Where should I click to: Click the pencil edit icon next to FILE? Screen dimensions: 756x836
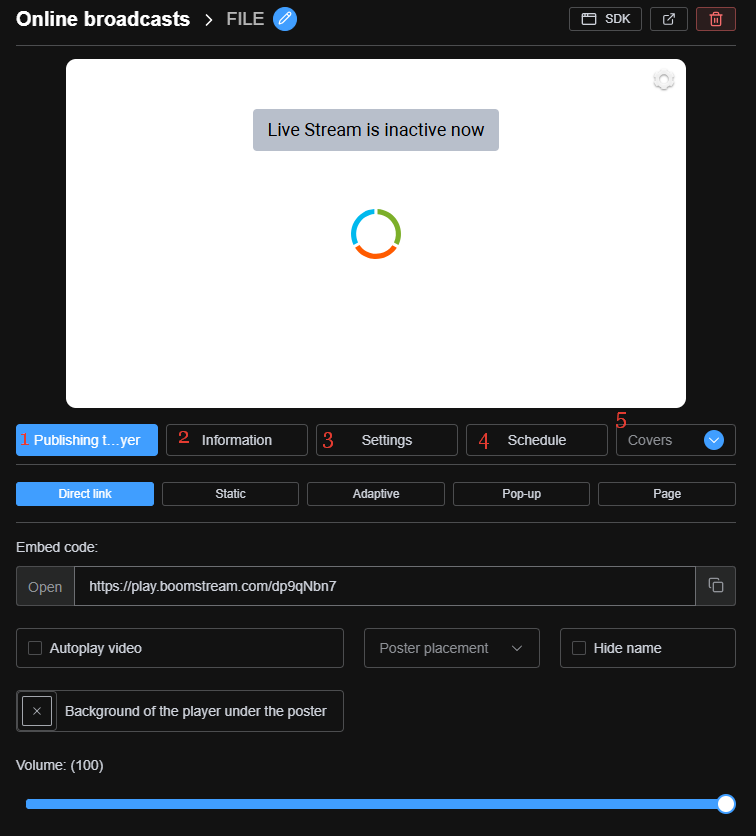click(285, 19)
